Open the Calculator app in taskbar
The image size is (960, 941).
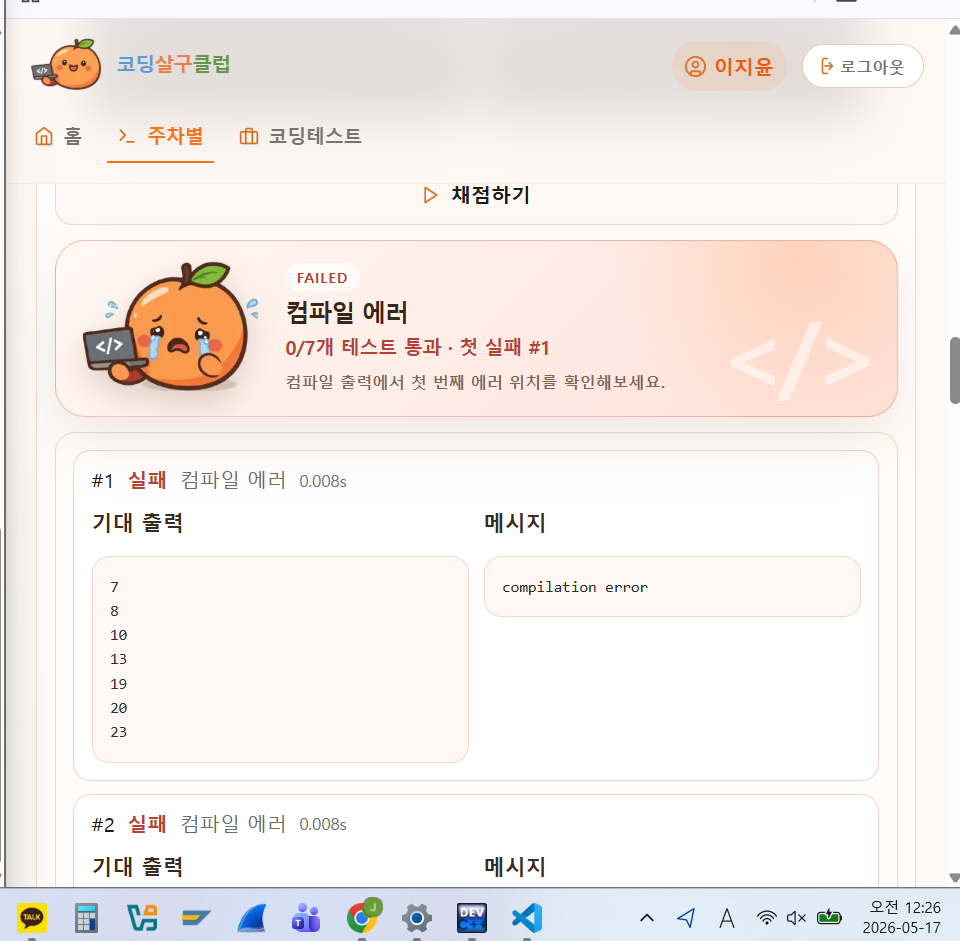pos(86,918)
